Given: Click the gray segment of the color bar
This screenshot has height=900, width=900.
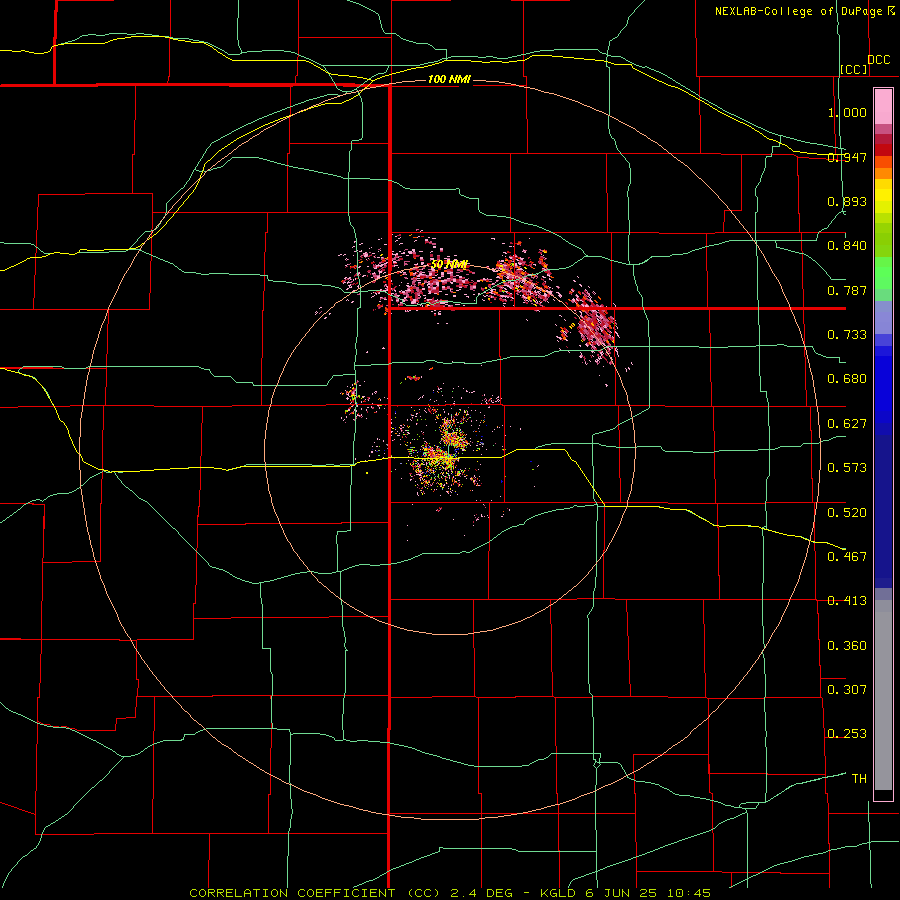Looking at the screenshot, I should click(x=883, y=695).
